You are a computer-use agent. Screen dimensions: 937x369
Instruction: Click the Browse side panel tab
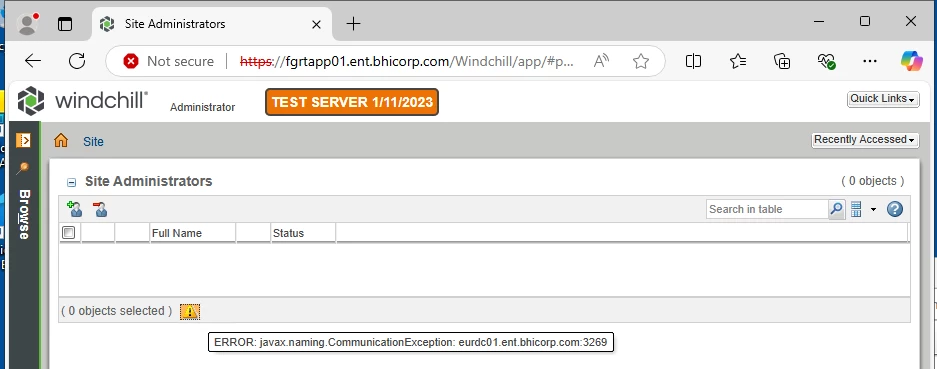coord(24,214)
